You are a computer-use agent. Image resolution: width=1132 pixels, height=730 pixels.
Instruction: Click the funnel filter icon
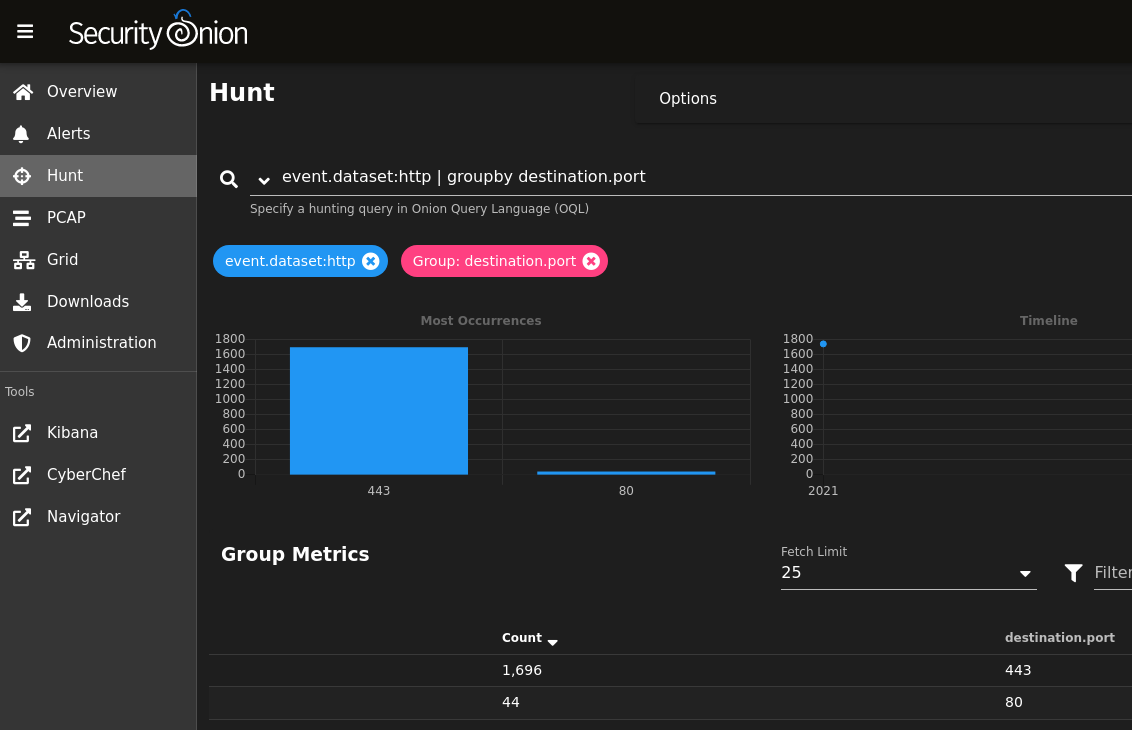point(1074,573)
